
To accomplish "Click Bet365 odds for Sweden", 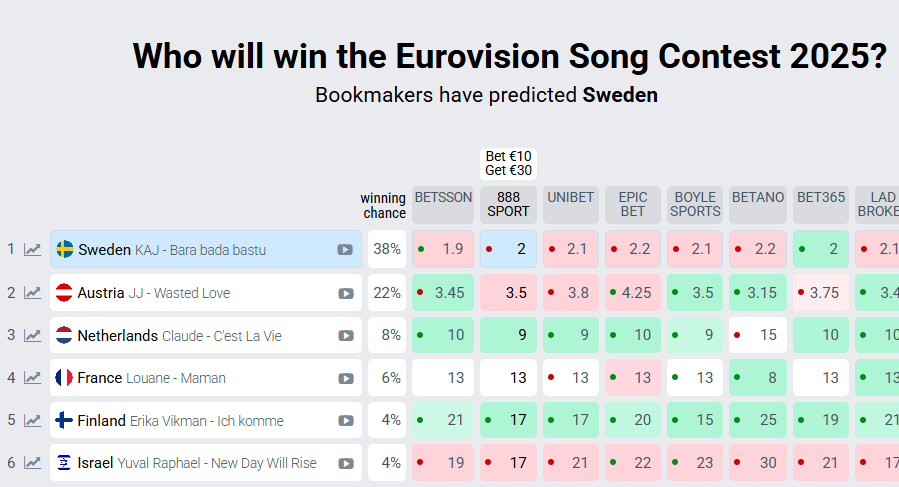I will (821, 249).
